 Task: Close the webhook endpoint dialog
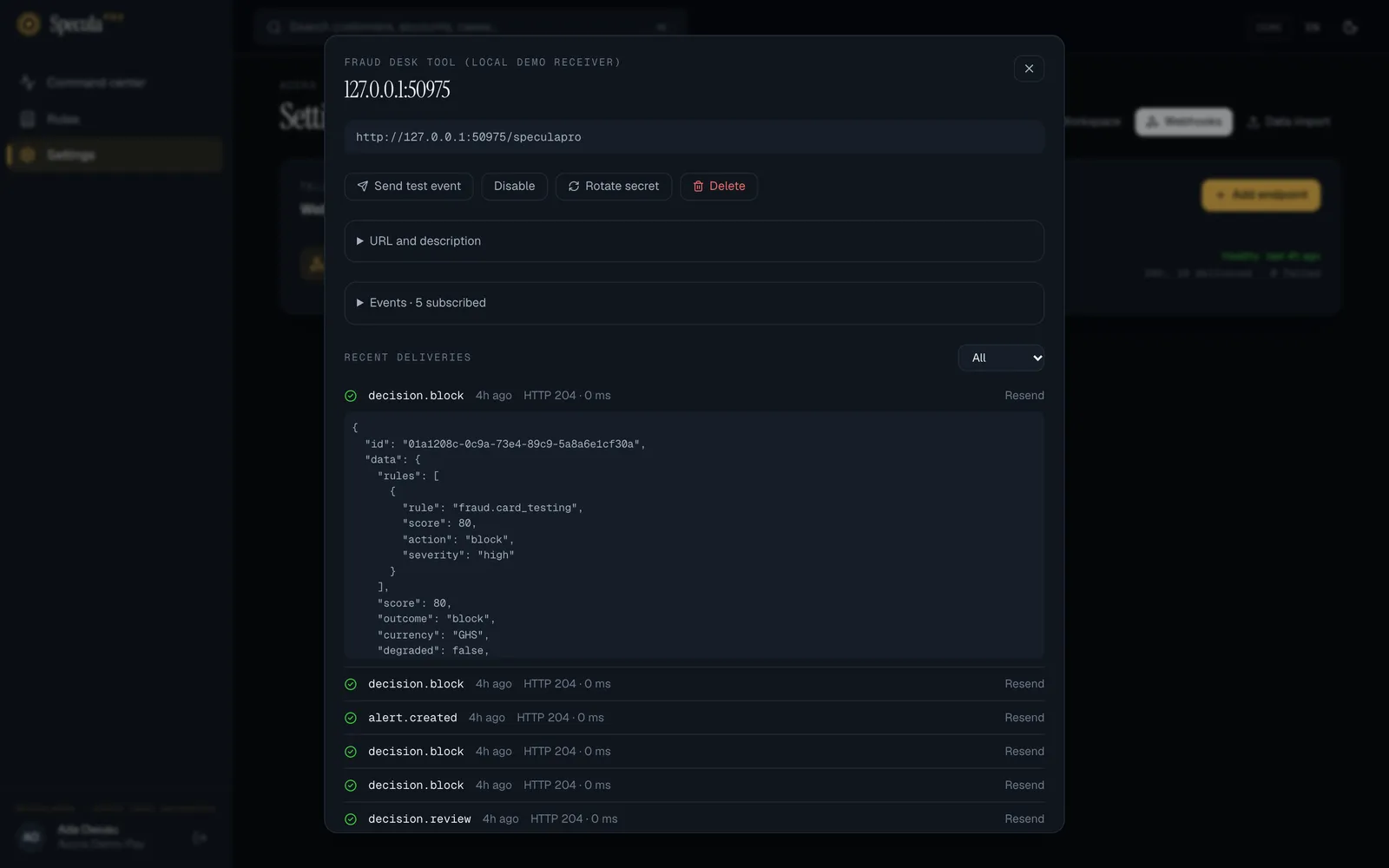(1029, 69)
